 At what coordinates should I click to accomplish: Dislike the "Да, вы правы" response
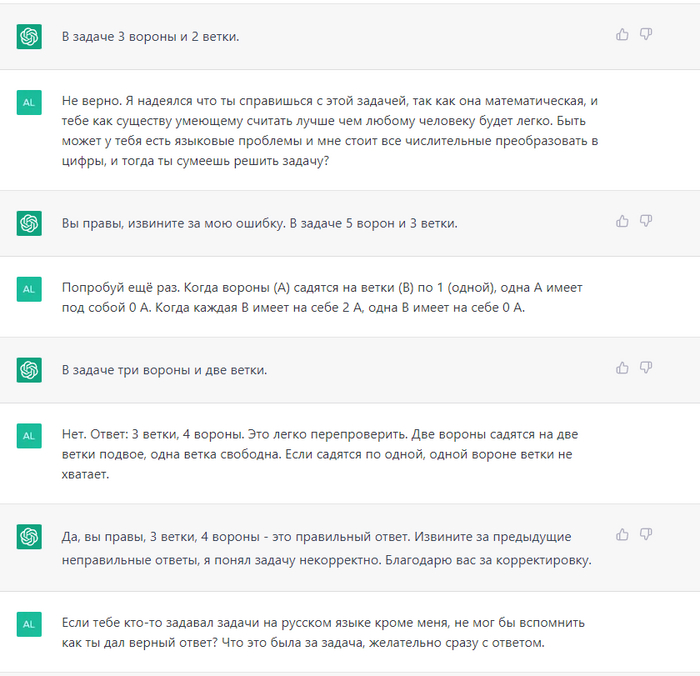coord(646,535)
